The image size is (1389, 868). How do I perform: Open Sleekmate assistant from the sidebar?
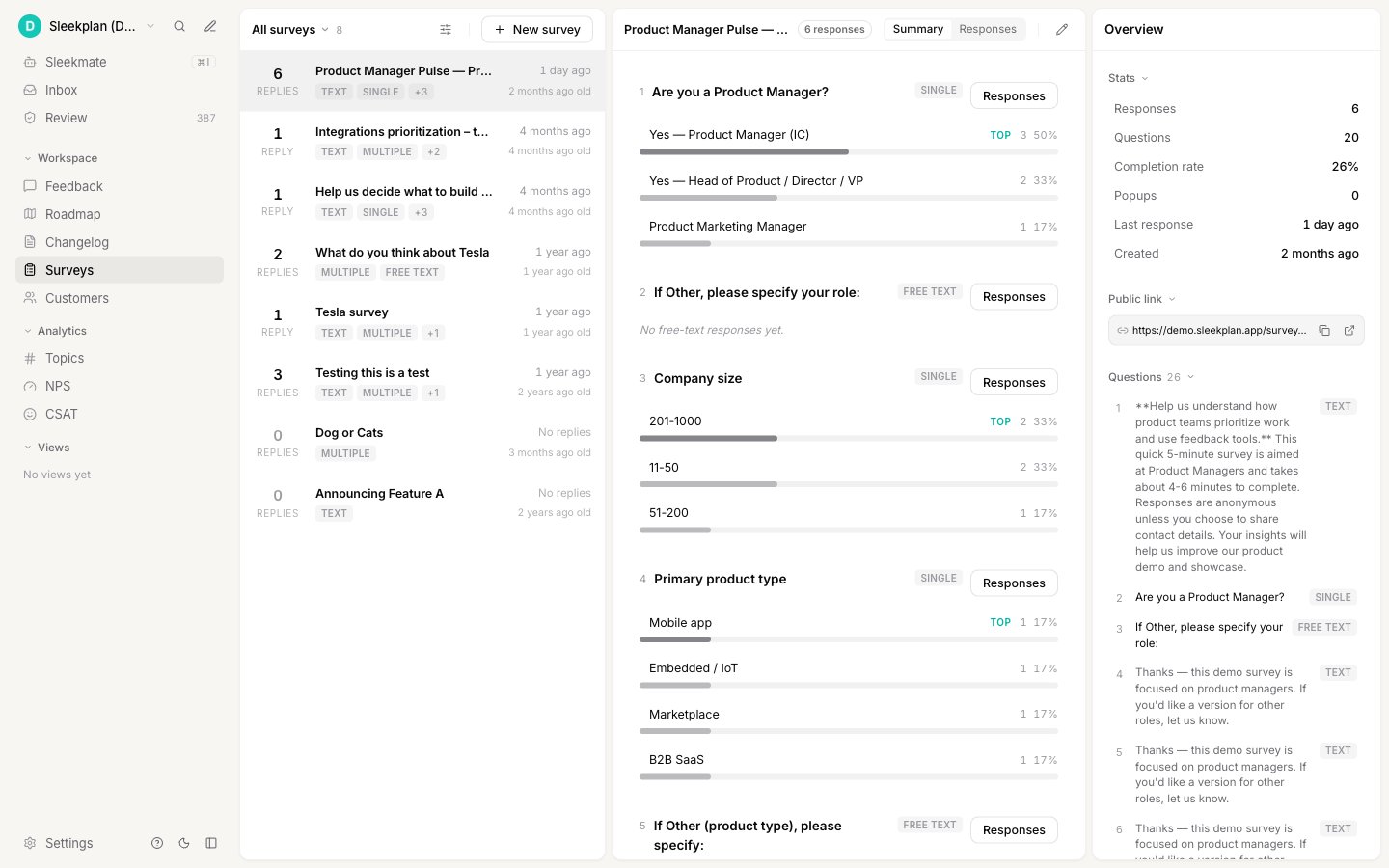coord(120,62)
